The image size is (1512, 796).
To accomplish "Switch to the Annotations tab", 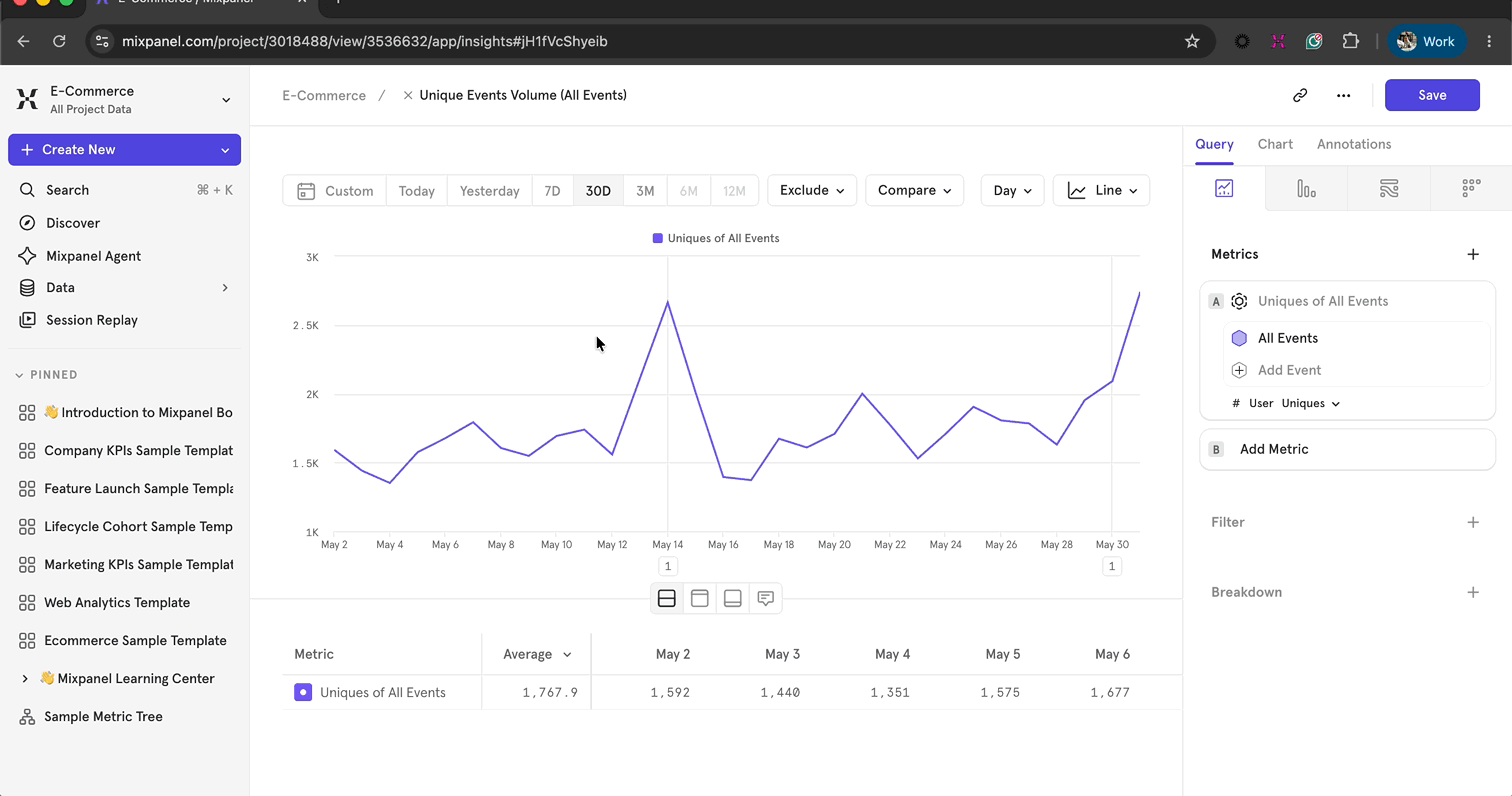I will (1354, 144).
